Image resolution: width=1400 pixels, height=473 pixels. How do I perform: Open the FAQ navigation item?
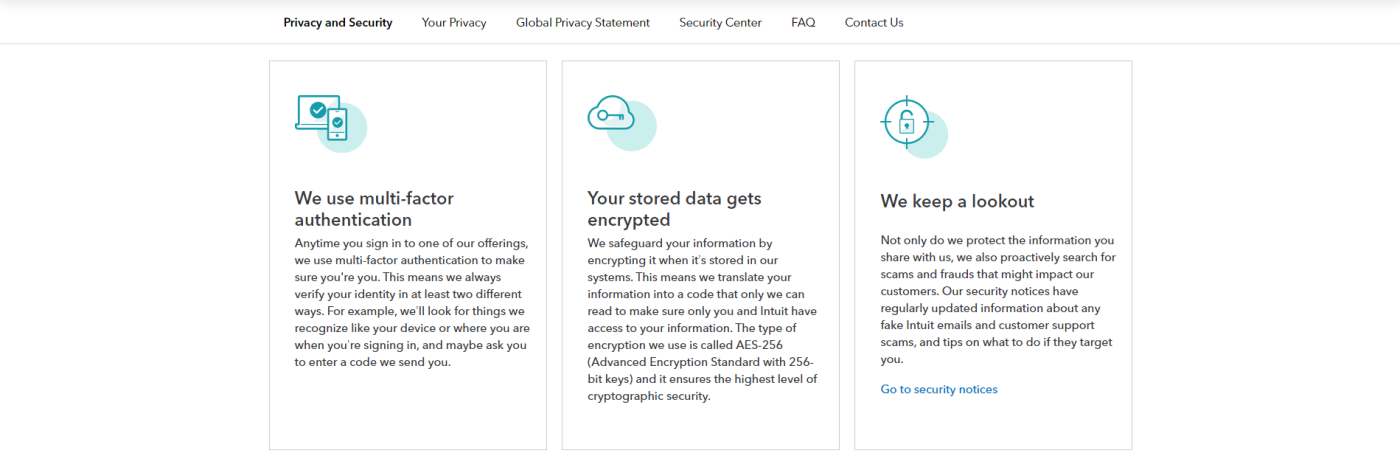pos(803,22)
